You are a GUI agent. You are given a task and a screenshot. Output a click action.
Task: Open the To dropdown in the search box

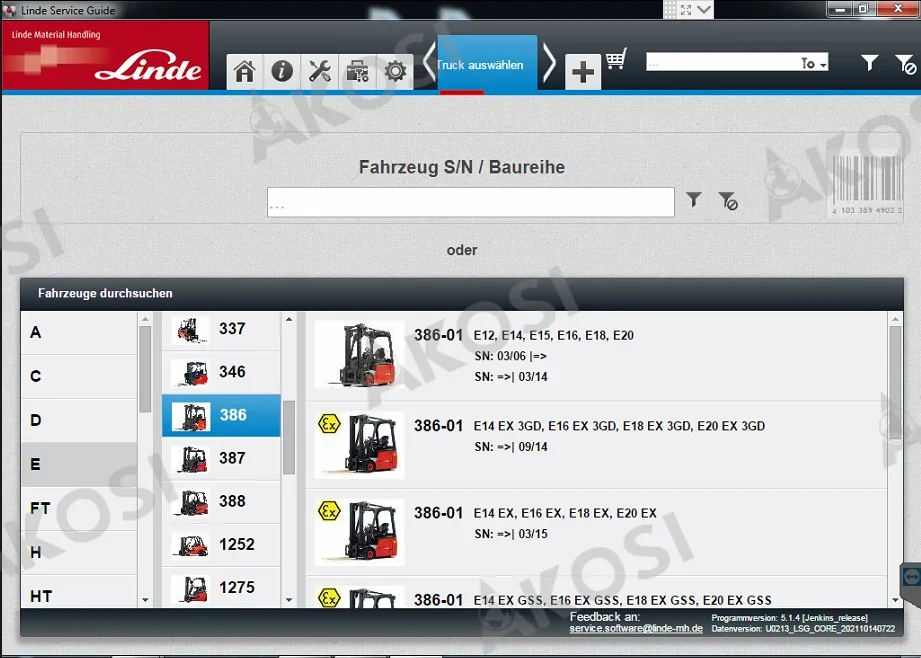814,63
